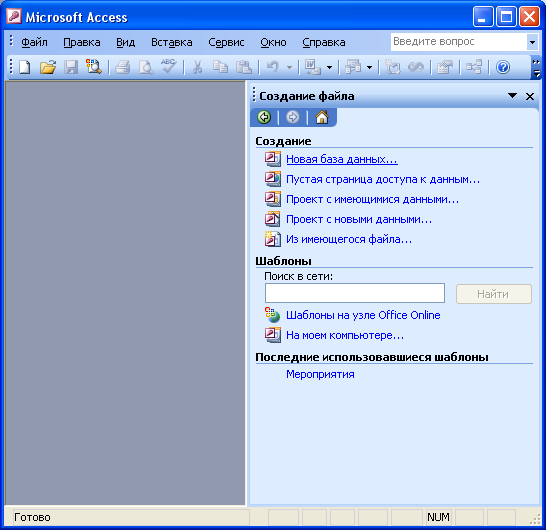Open toolbar options chevron at right edge
Screen dimensions: 546x530
[536, 67]
